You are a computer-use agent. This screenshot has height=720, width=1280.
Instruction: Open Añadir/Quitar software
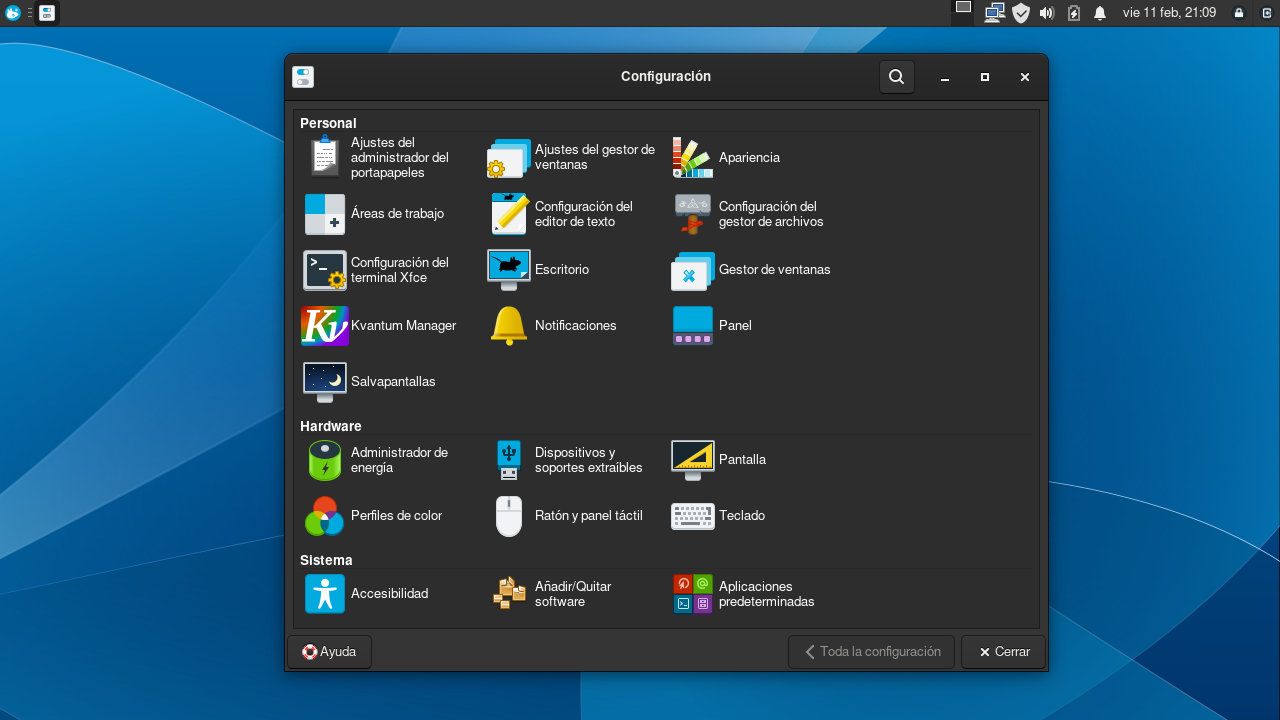(550, 593)
